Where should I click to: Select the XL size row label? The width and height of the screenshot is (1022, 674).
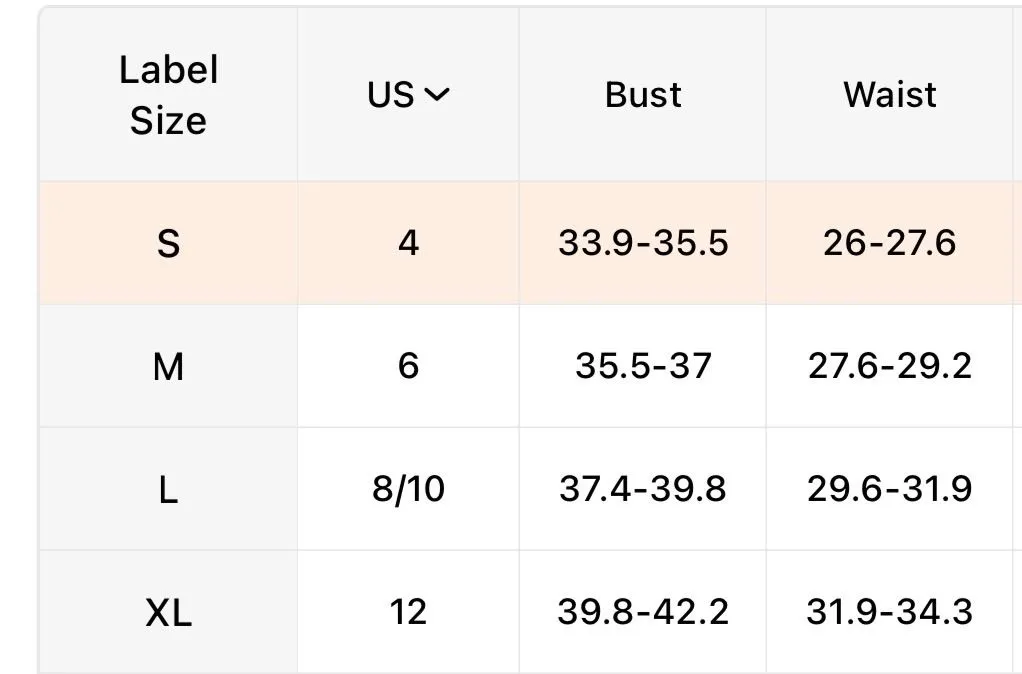pyautogui.click(x=168, y=613)
